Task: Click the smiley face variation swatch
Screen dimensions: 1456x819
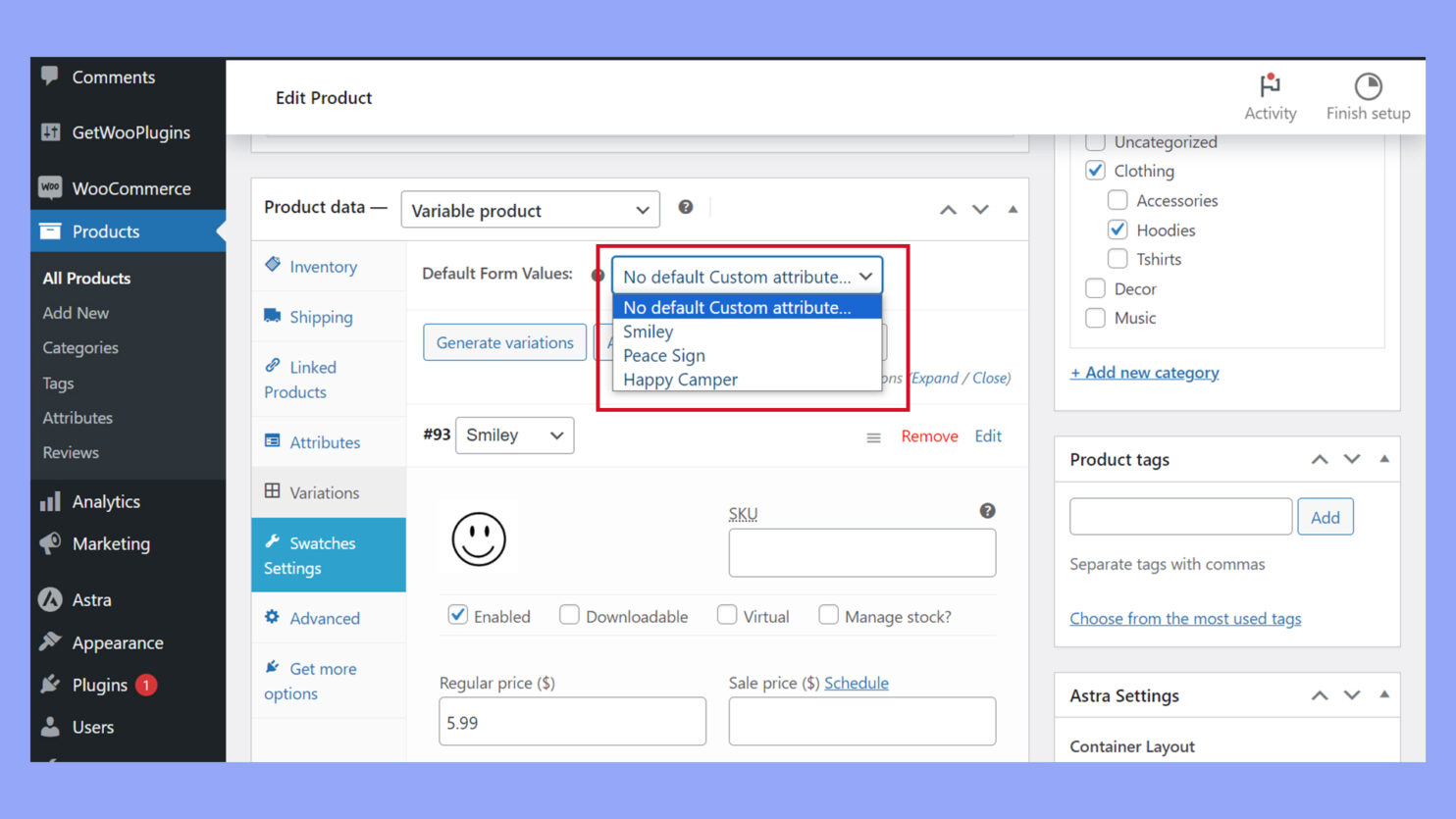Action: 480,537
